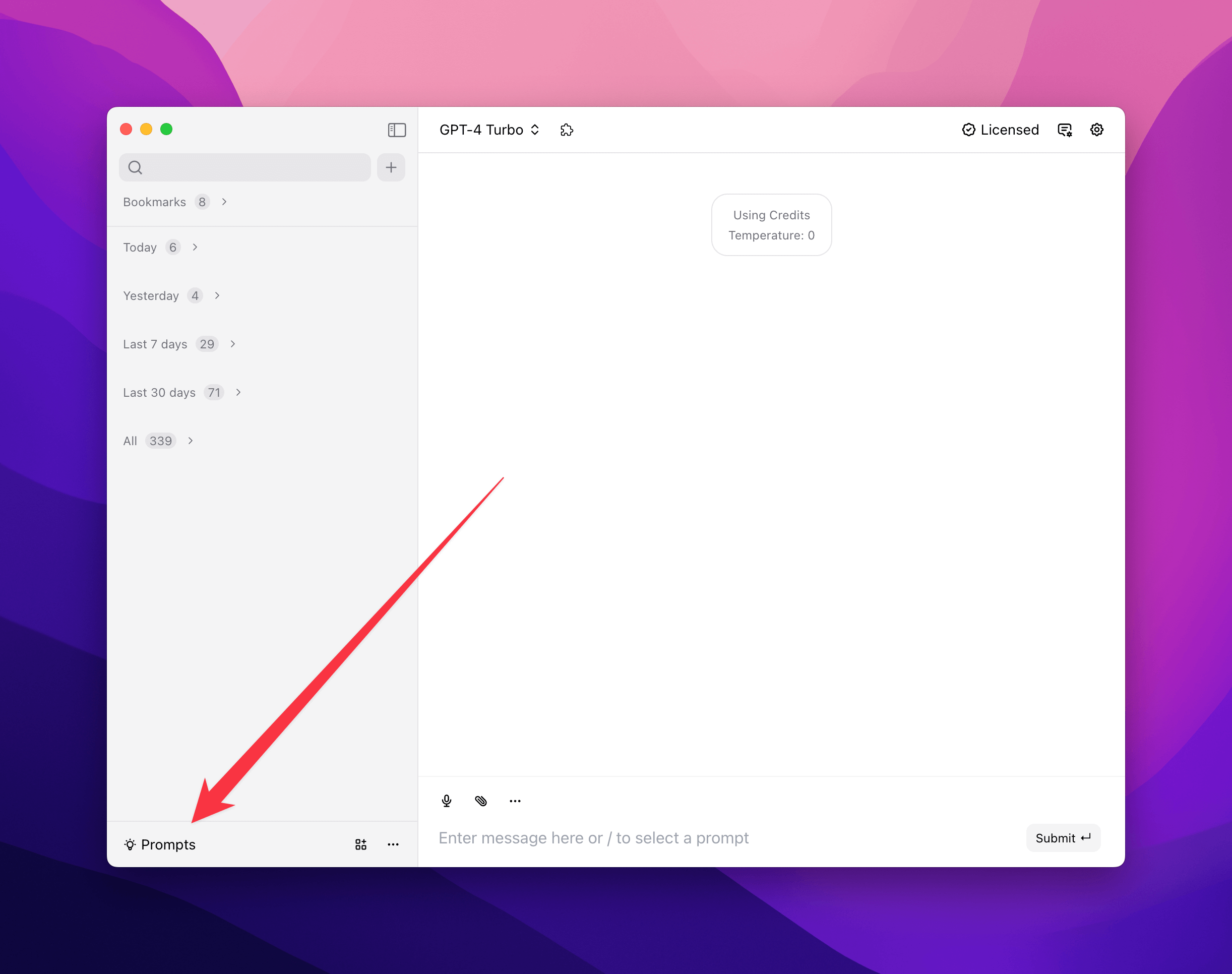
Task: Submit the current message
Action: point(1063,838)
